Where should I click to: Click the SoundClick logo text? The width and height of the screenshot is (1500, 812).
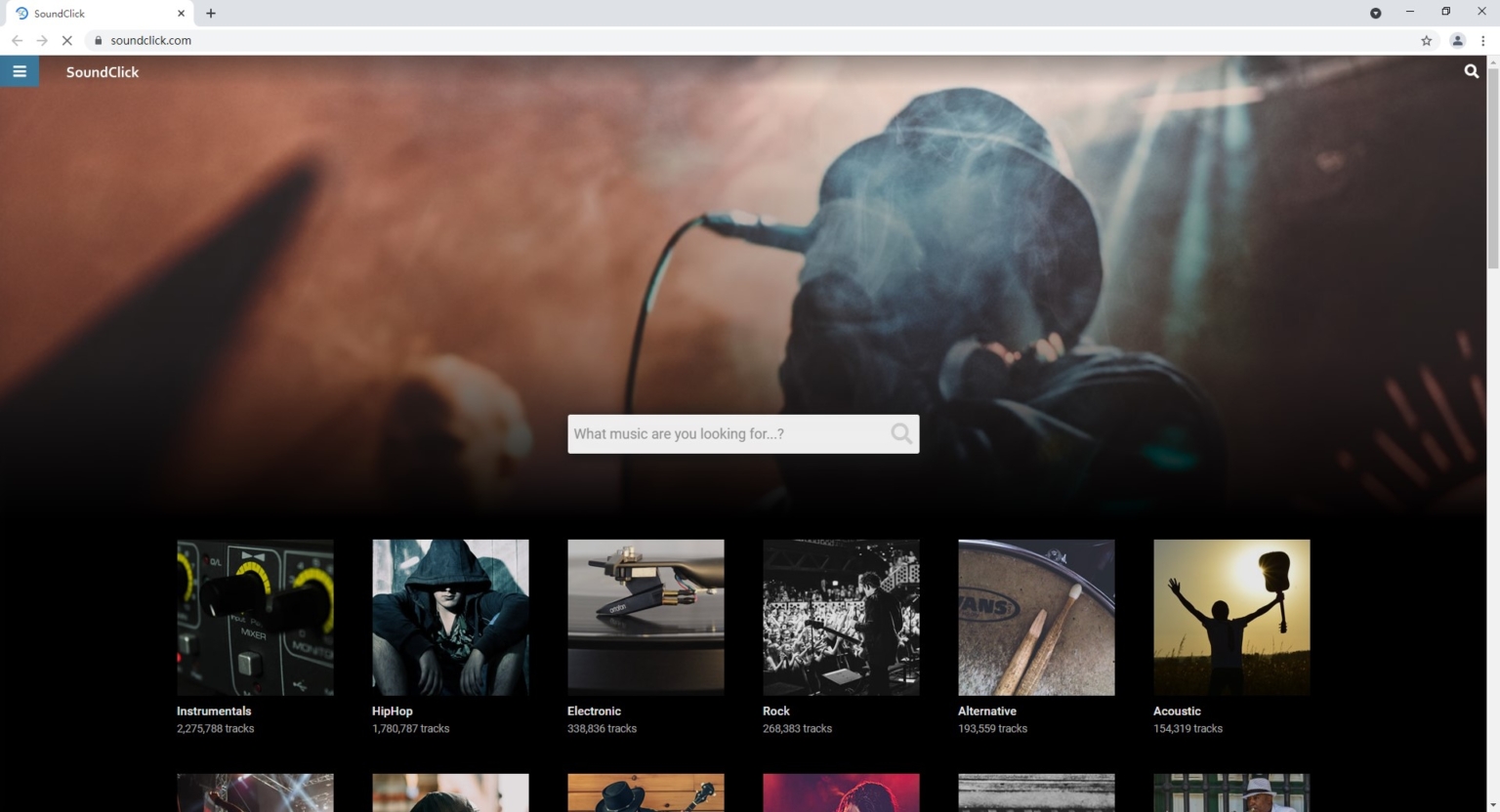(x=103, y=72)
